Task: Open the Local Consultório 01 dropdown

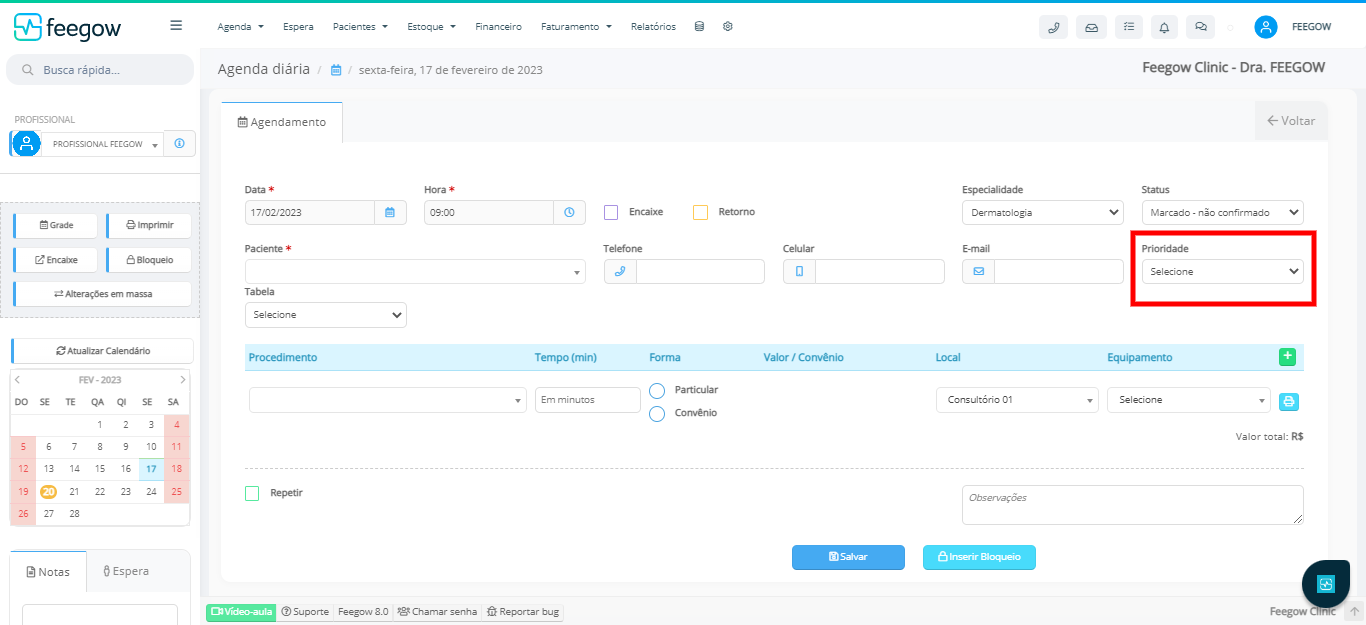Action: tap(1017, 400)
